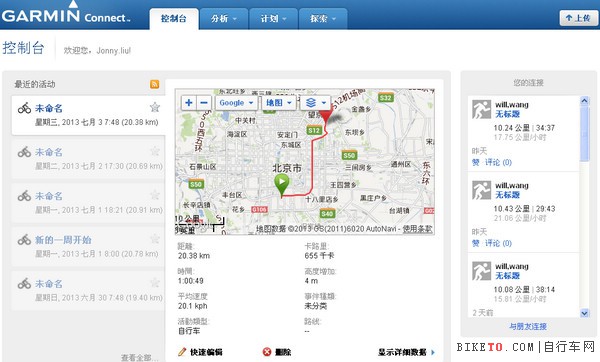Click the 上传 upload button
Viewport: 600px width, 362px height.
(578, 18)
